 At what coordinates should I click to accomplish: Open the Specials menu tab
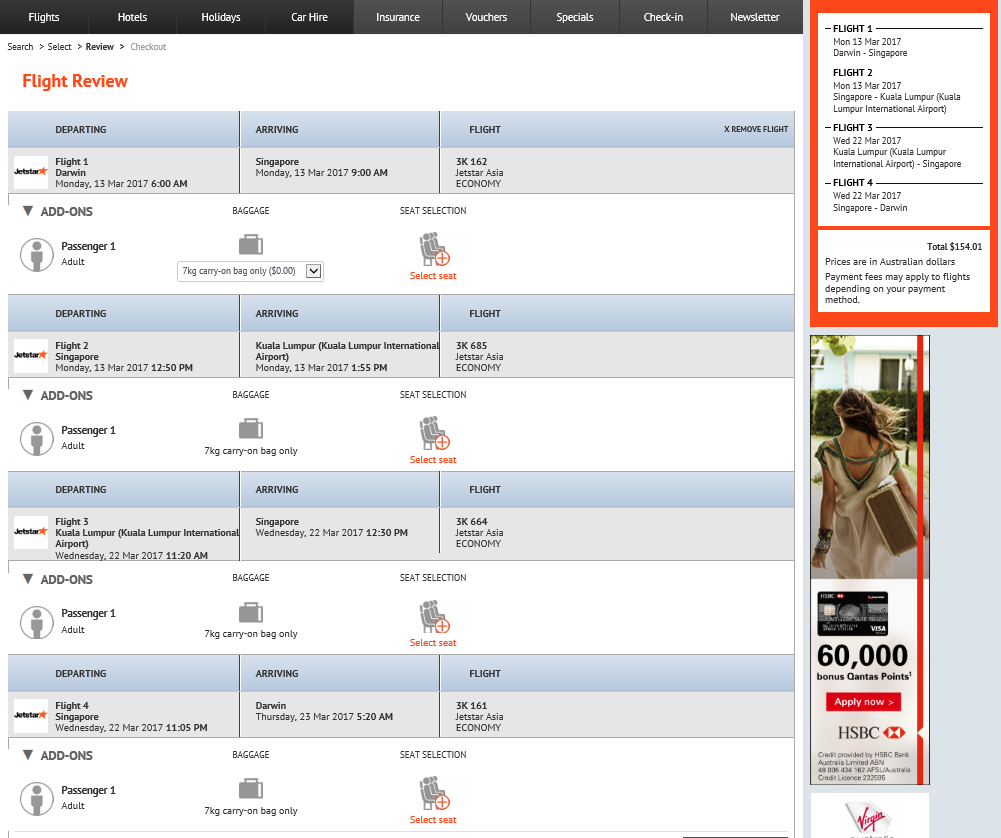pyautogui.click(x=575, y=17)
